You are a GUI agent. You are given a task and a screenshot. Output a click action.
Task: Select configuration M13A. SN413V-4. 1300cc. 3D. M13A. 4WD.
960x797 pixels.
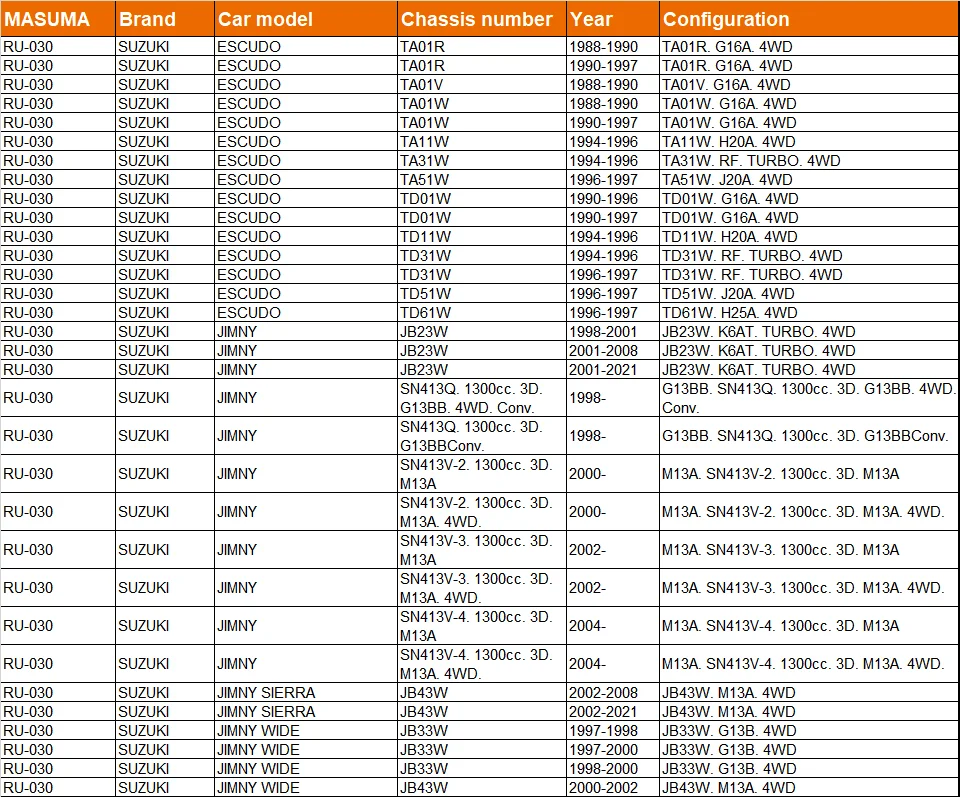pyautogui.click(x=809, y=664)
